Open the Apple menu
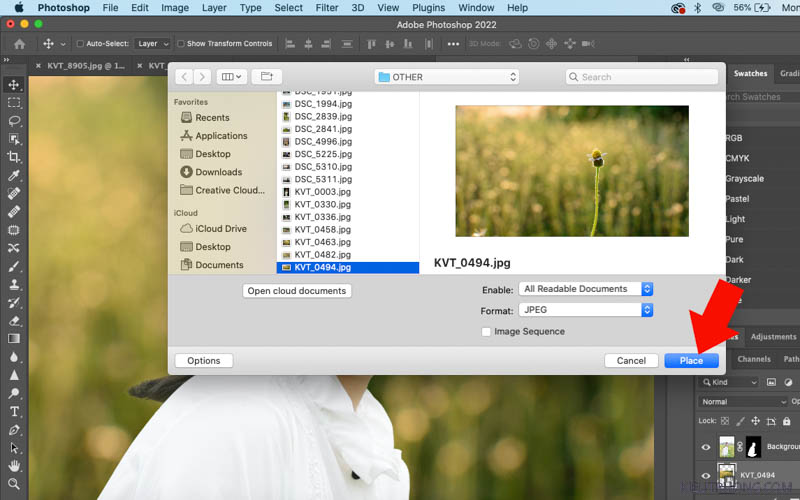 tap(19, 8)
